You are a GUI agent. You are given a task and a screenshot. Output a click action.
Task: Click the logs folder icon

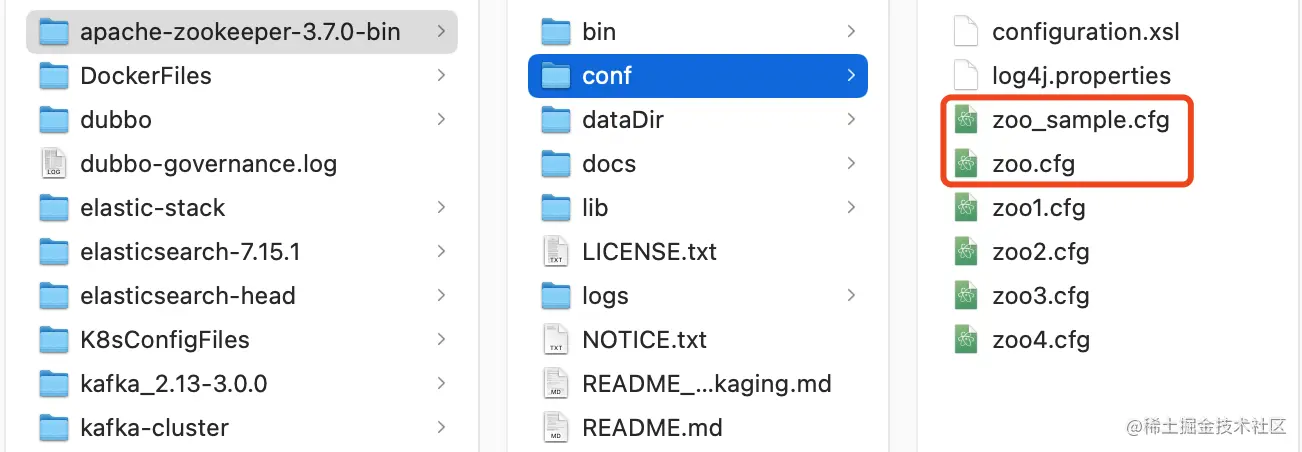click(555, 296)
